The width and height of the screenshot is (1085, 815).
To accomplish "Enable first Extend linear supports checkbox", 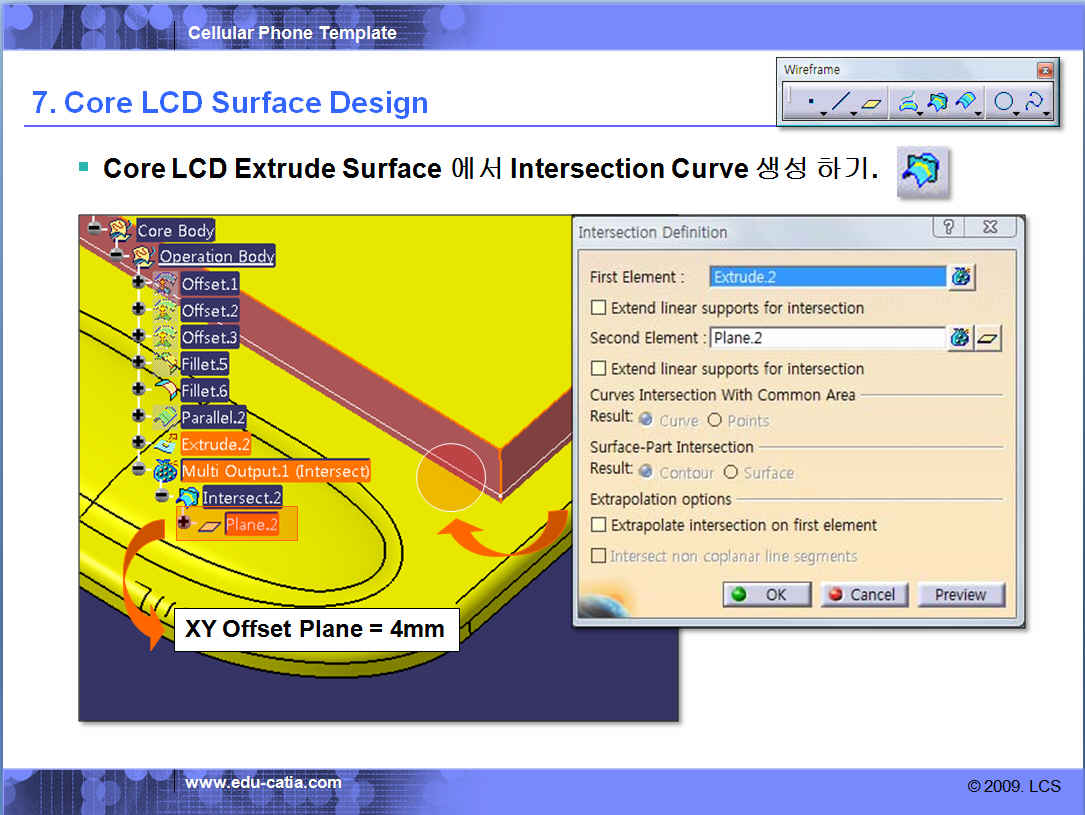I will 599,308.
